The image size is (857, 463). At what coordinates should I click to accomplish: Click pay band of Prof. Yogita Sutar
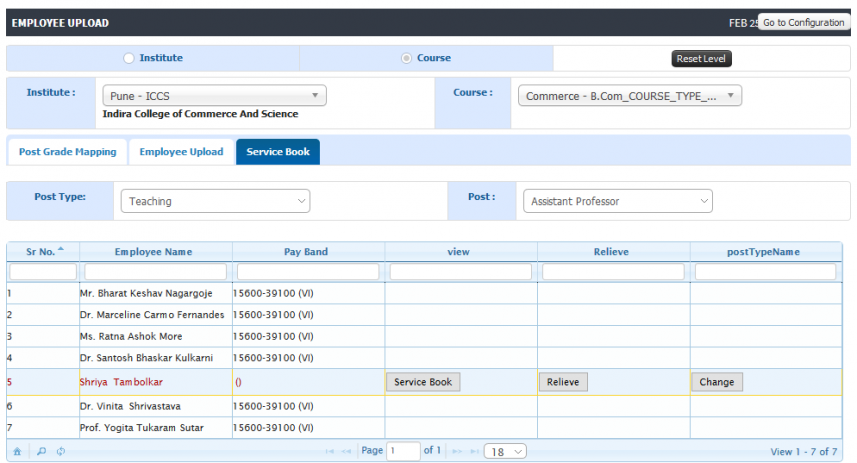click(273, 427)
